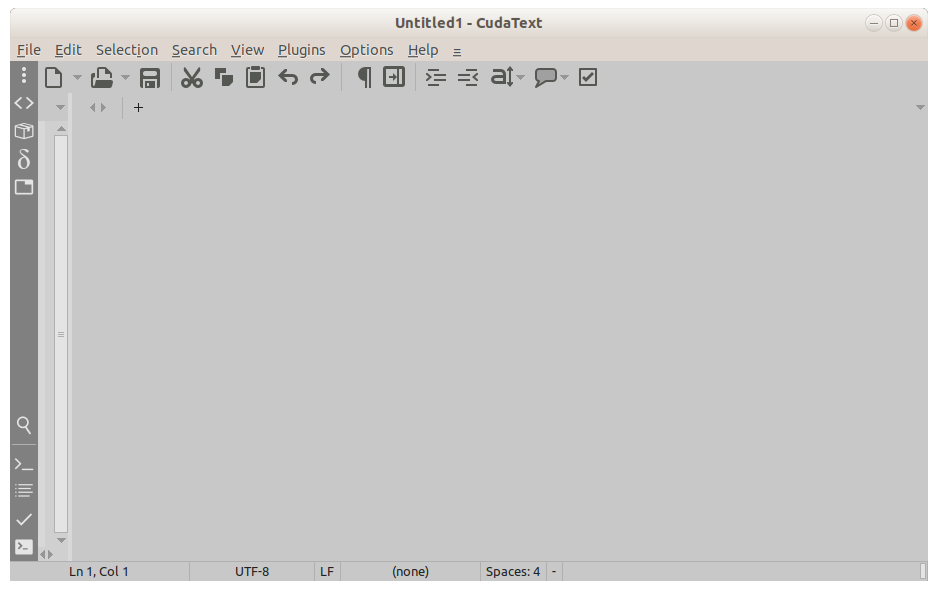
Task: Open the Selection menu
Action: pos(127,50)
